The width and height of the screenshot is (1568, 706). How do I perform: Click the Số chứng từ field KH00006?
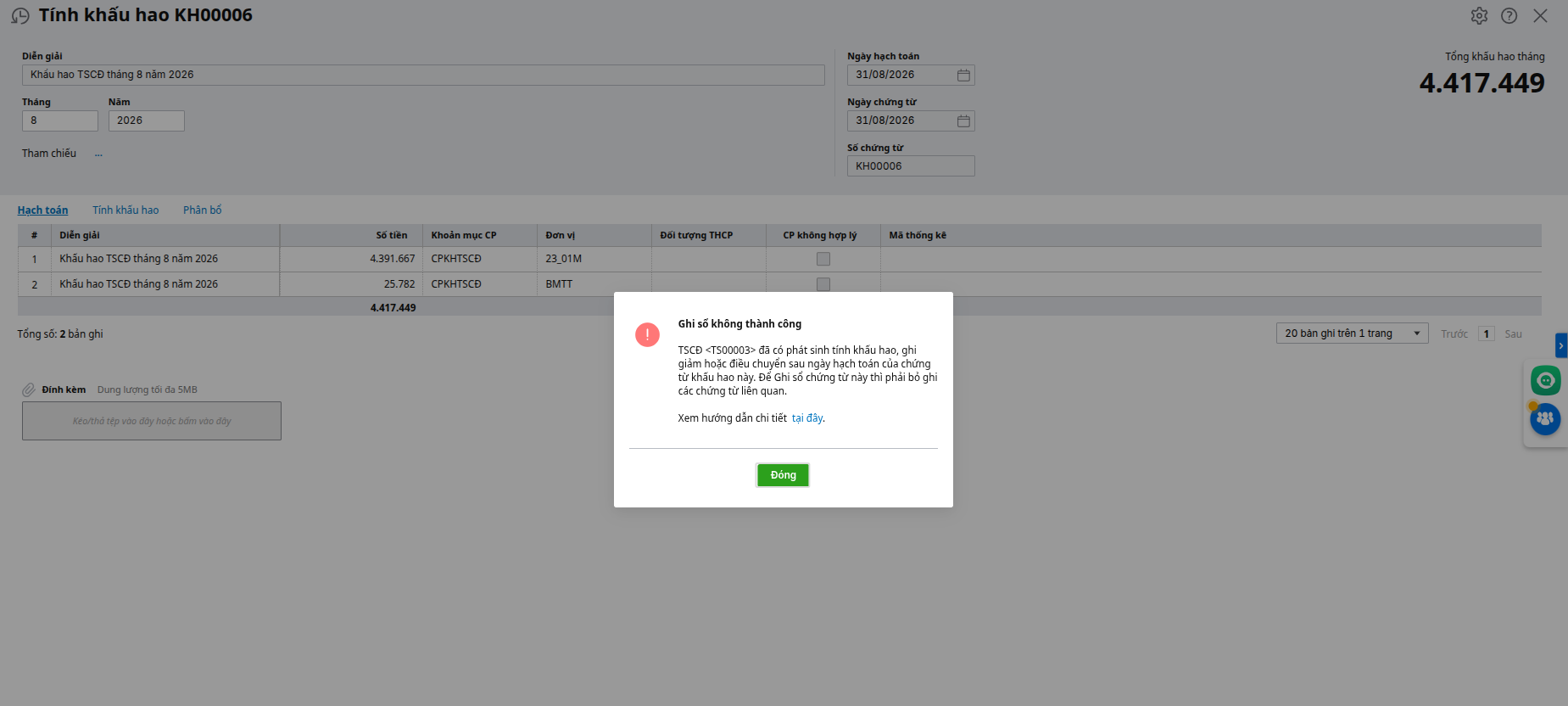pyautogui.click(x=911, y=166)
